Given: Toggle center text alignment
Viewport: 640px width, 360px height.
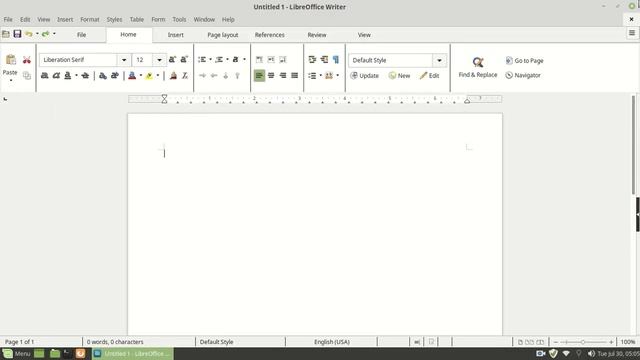Looking at the screenshot, I should [x=271, y=76].
